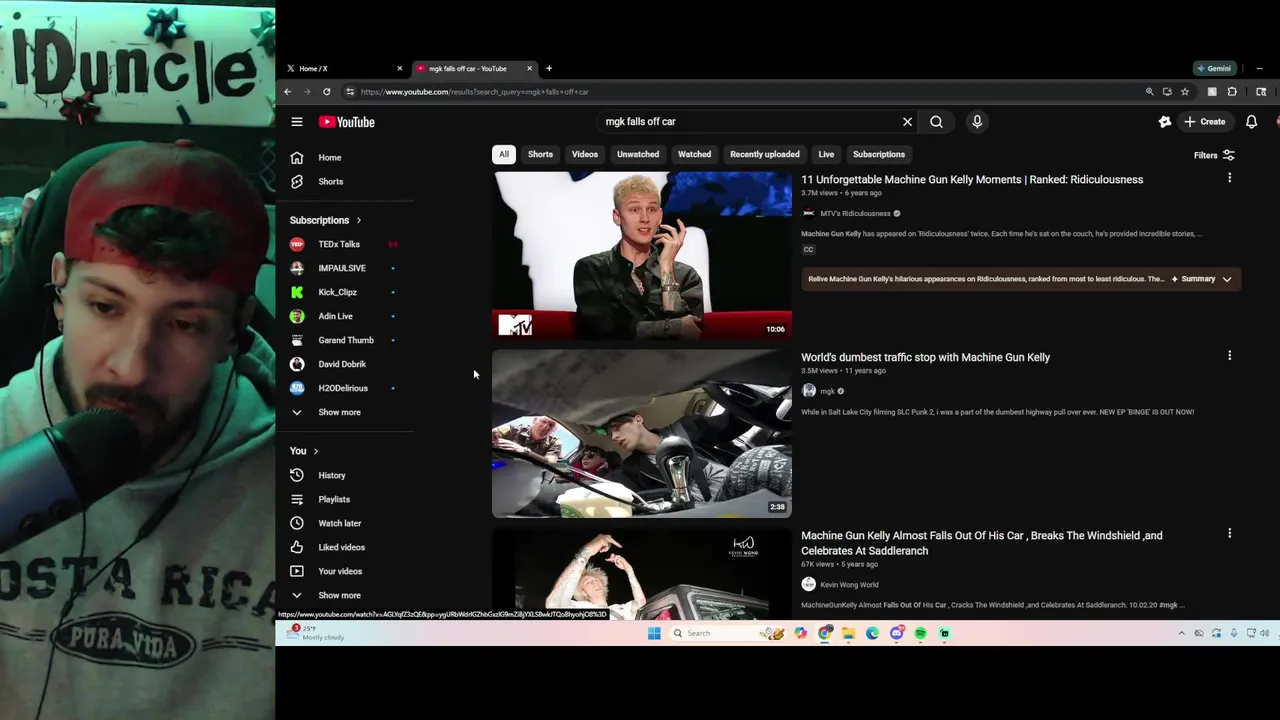Expand the Subscriptions section header
This screenshot has height=720, width=1280.
pyautogui.click(x=325, y=220)
